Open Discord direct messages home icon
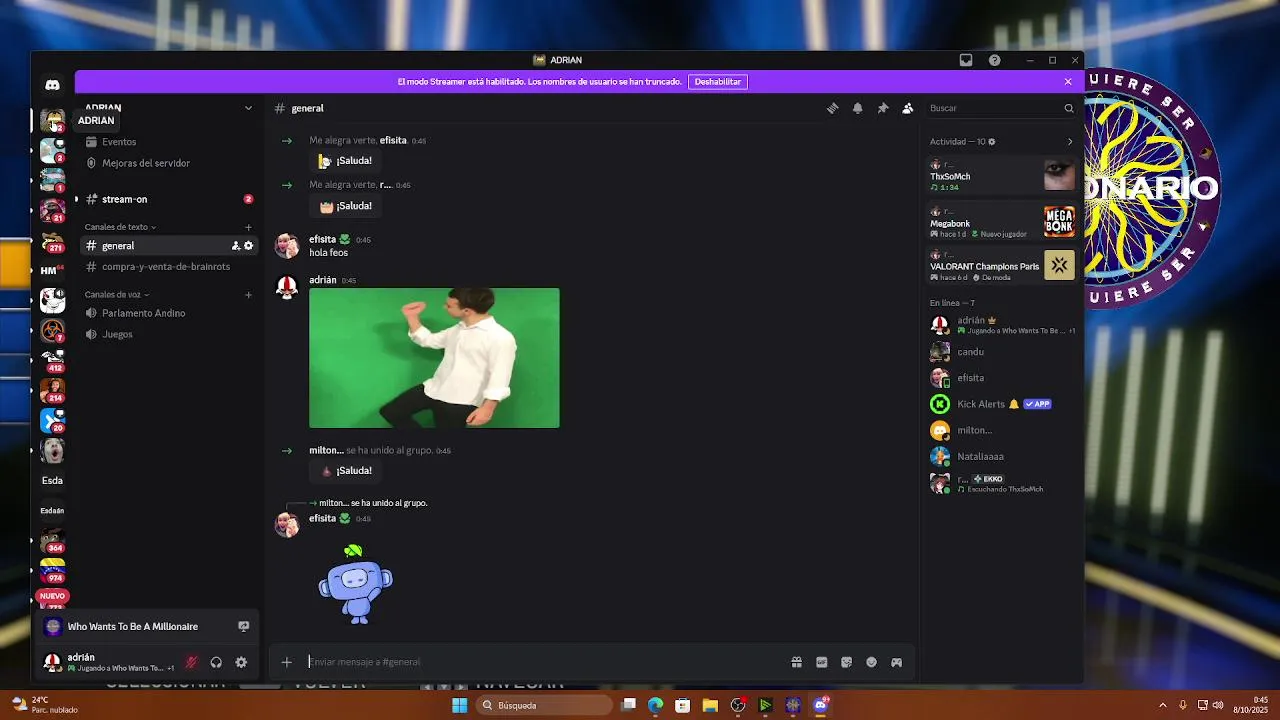Screen dimensions: 1280x720 click(x=52, y=85)
